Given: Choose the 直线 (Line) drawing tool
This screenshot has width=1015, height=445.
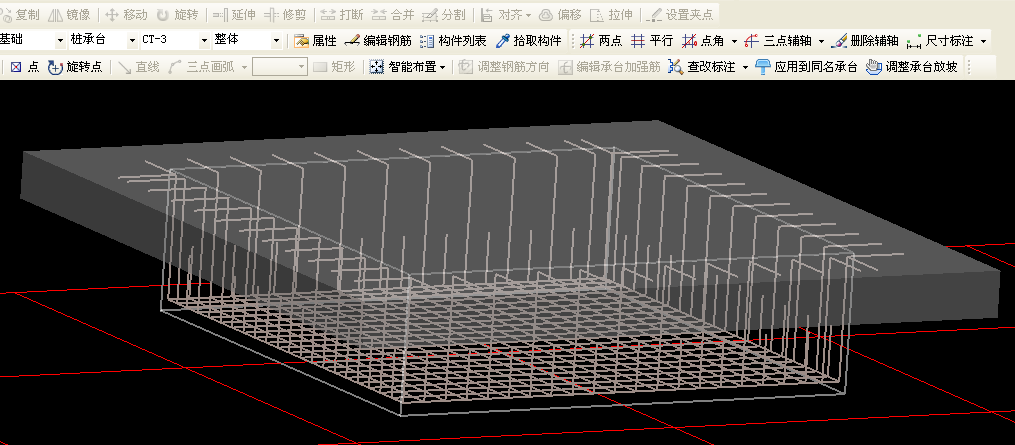Looking at the screenshot, I should click(x=139, y=67).
